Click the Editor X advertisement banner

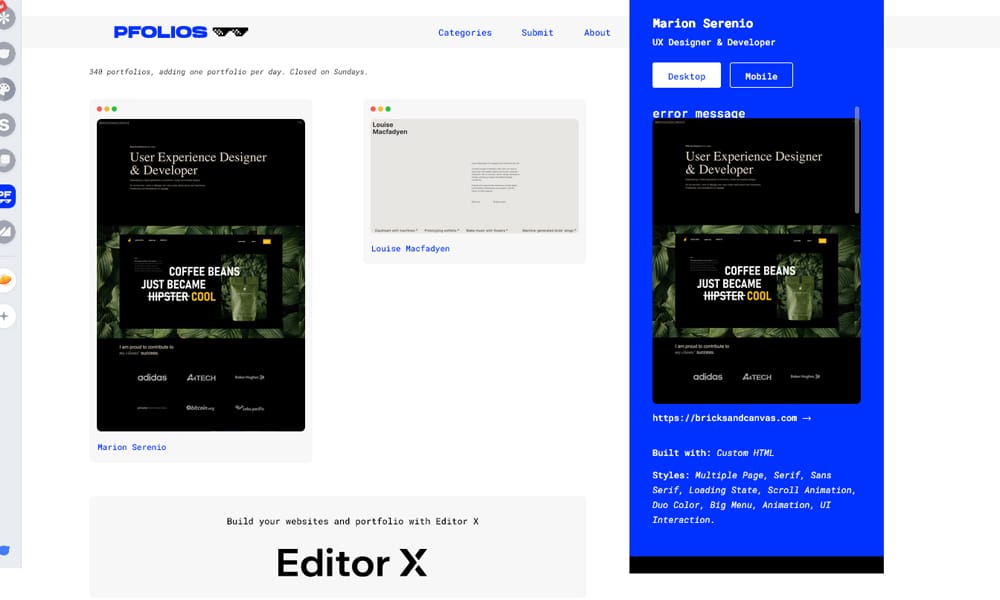tap(338, 547)
